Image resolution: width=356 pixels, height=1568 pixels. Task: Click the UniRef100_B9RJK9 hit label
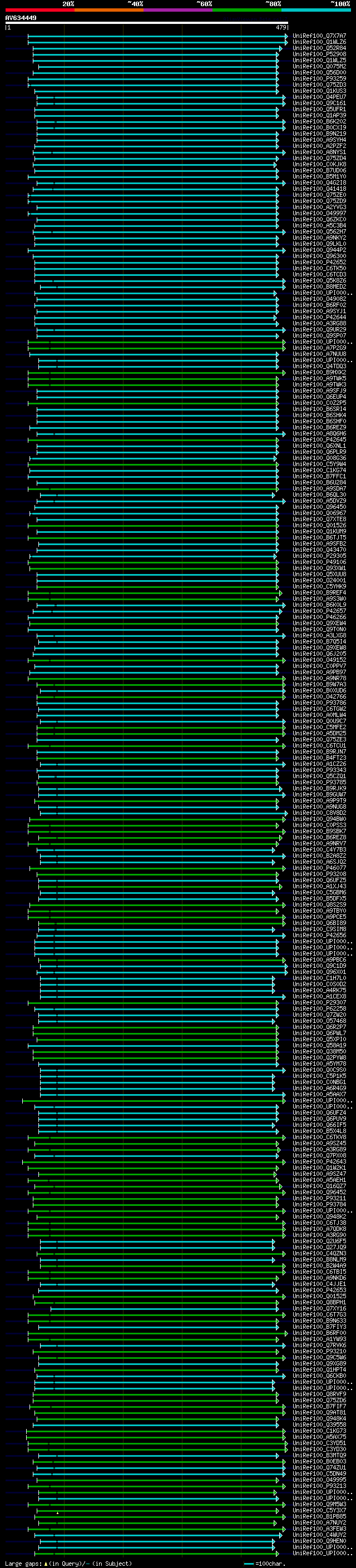point(319,788)
